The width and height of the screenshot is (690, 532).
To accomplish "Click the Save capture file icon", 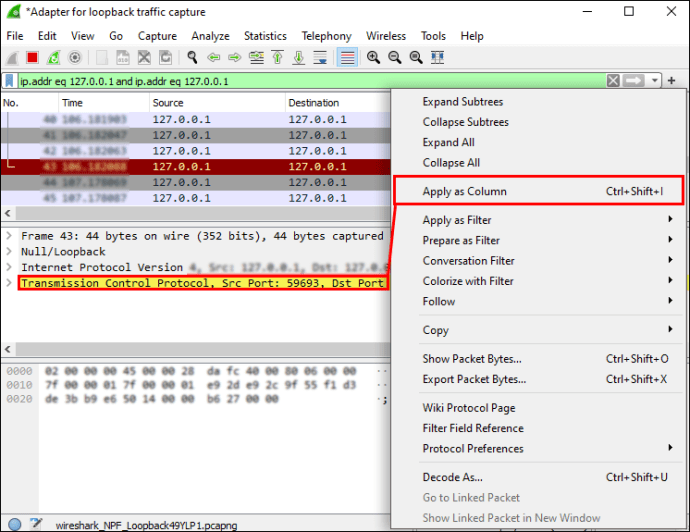I will 123,58.
